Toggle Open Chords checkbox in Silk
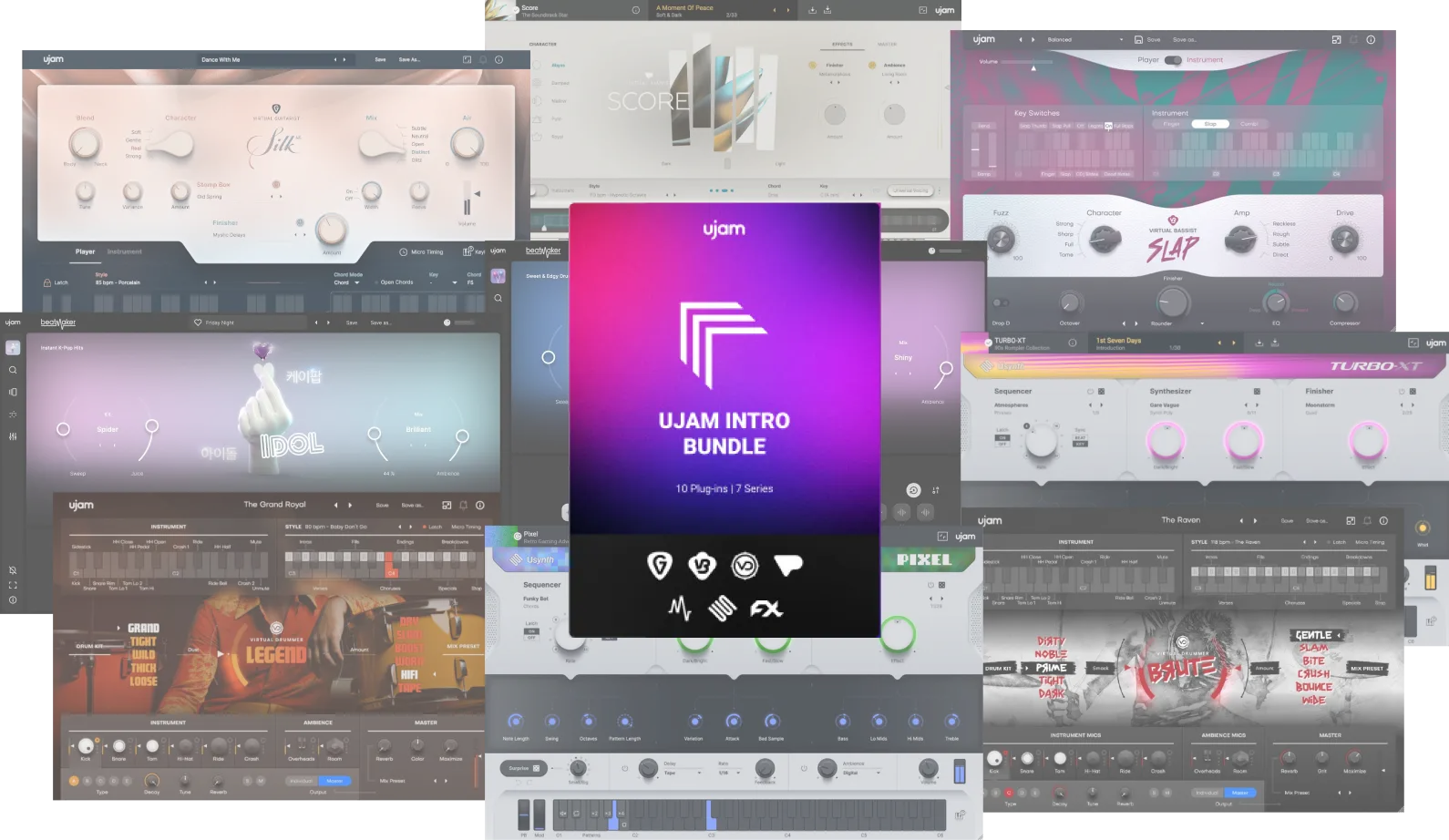This screenshot has height=840, width=1449. click(375, 282)
